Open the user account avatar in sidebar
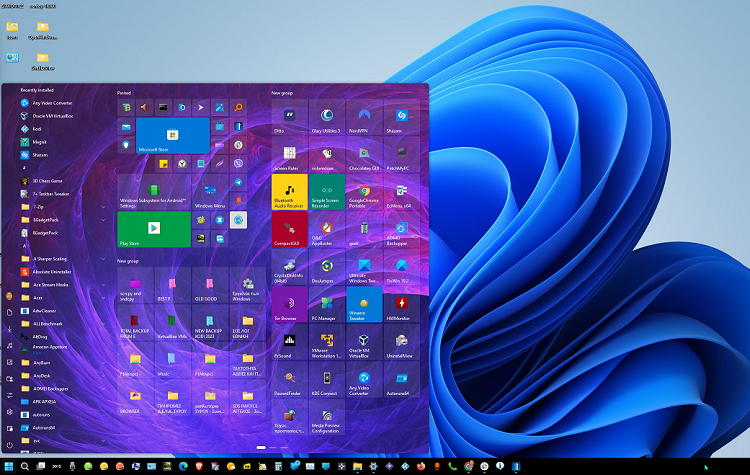The image size is (750, 475). [9, 297]
